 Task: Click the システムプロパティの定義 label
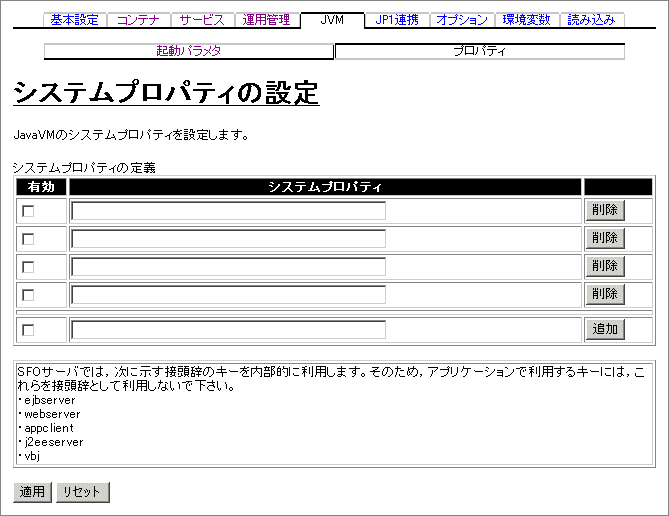[x=84, y=168]
